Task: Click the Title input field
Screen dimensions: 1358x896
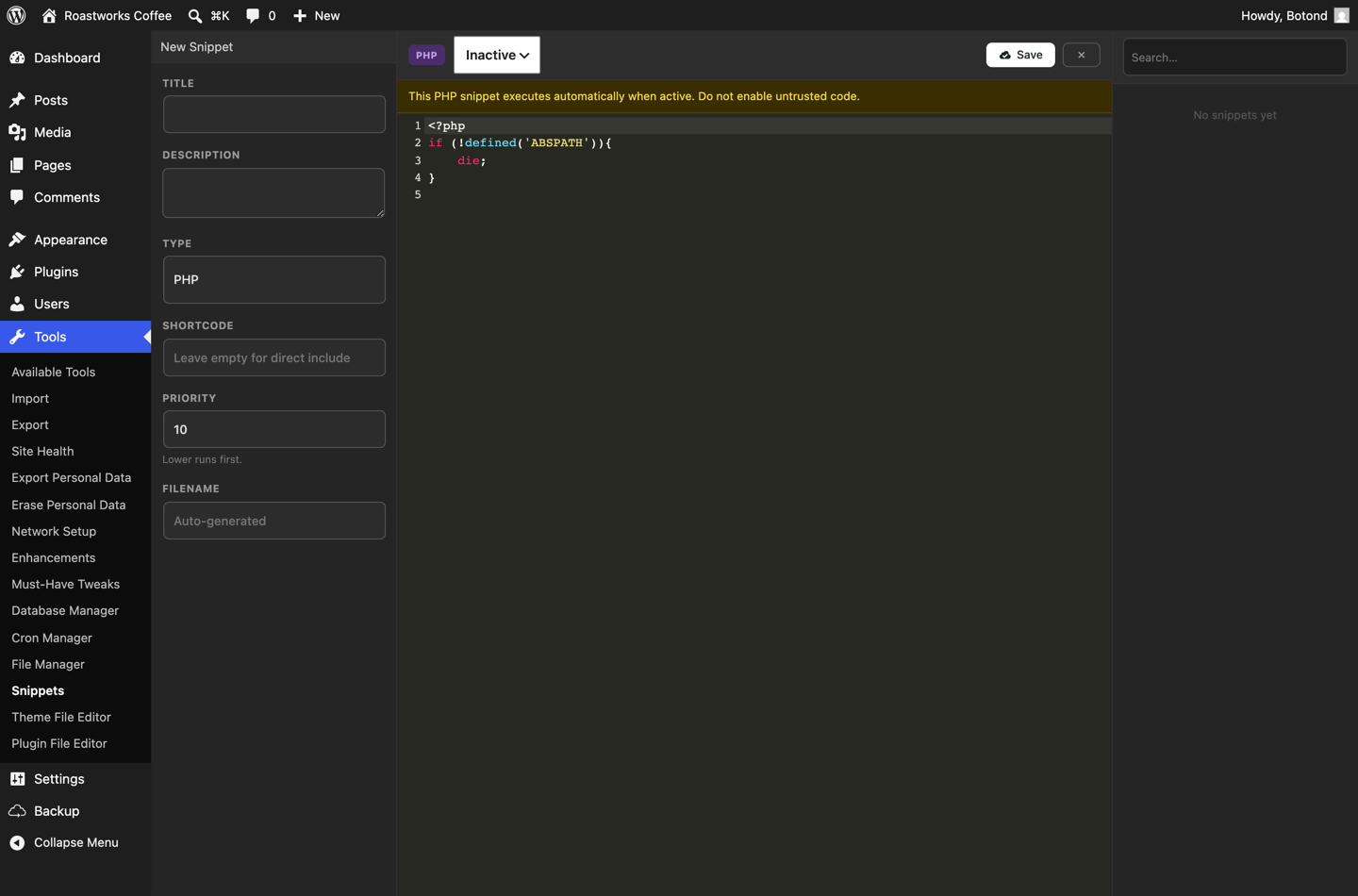Action: tap(274, 114)
